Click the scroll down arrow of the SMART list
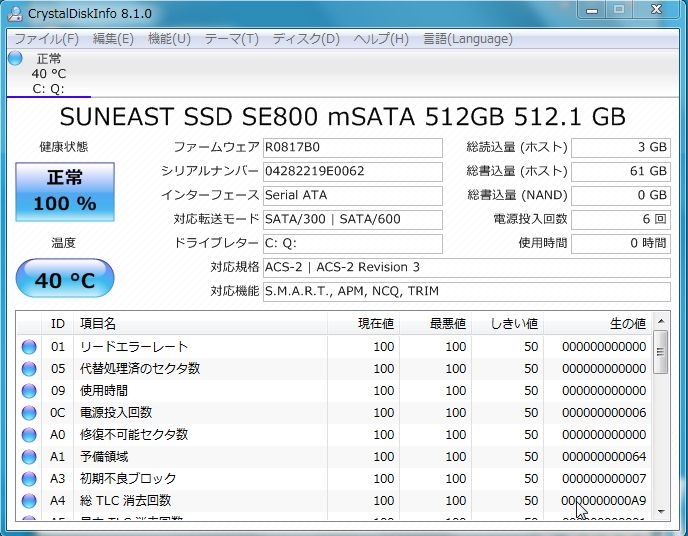 point(661,511)
